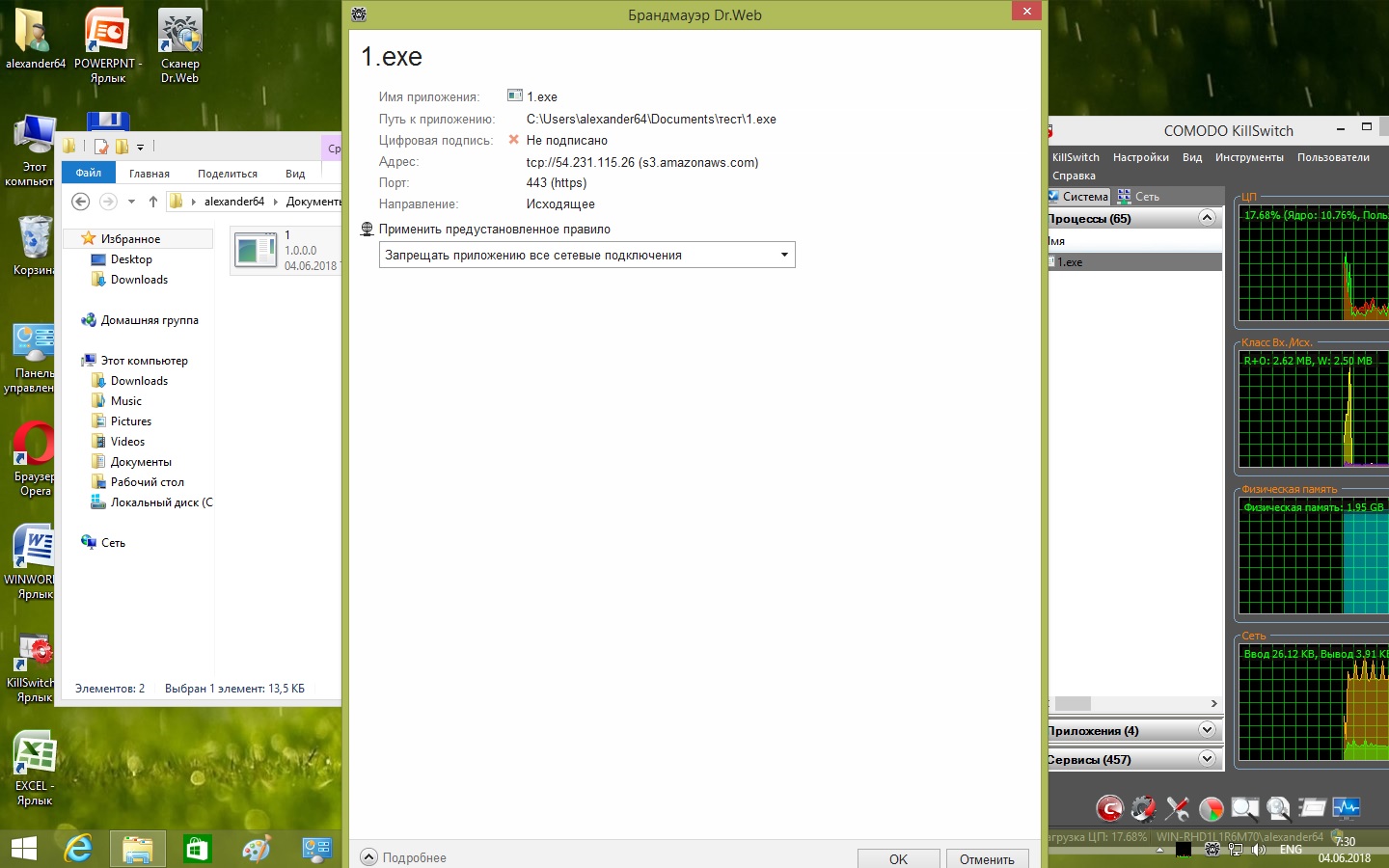
Task: Click the Explorer Up arrow button
Action: (x=153, y=201)
